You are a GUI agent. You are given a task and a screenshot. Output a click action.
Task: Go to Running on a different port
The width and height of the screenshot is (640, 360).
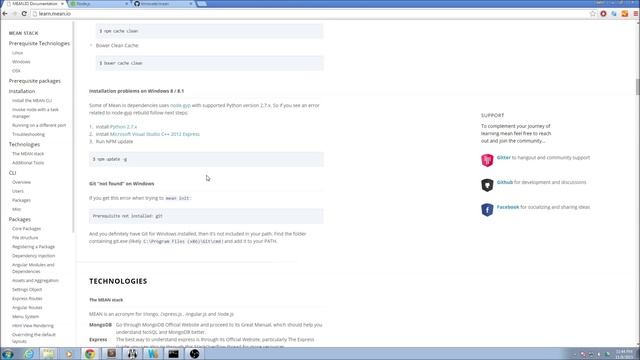point(39,126)
